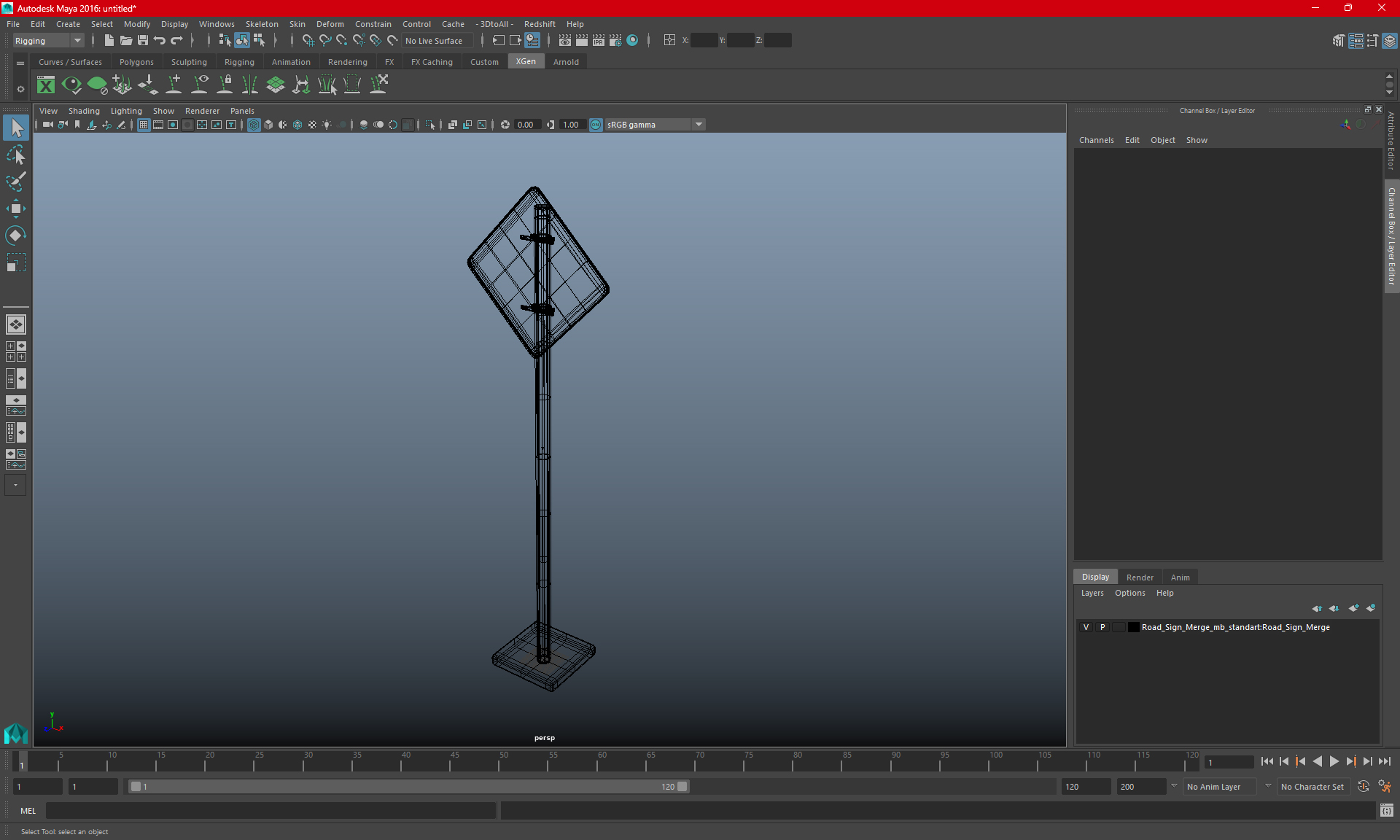The height and width of the screenshot is (840, 1400).
Task: Open the sRGB gamma color profile dropdown
Action: (x=700, y=124)
